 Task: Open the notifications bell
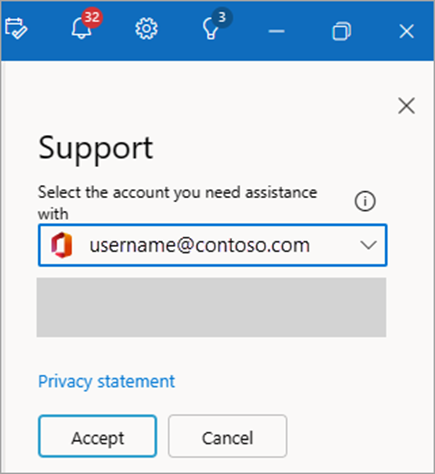tap(81, 27)
